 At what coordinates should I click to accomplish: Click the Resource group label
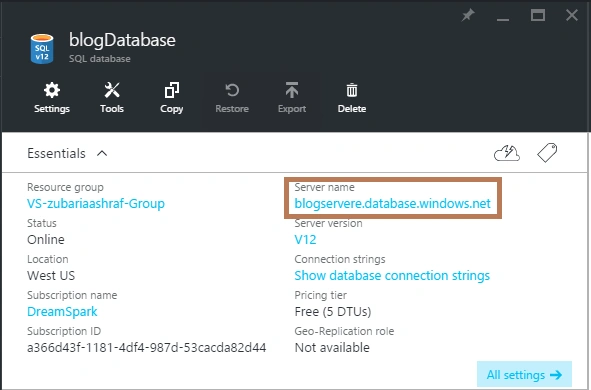pos(65,187)
